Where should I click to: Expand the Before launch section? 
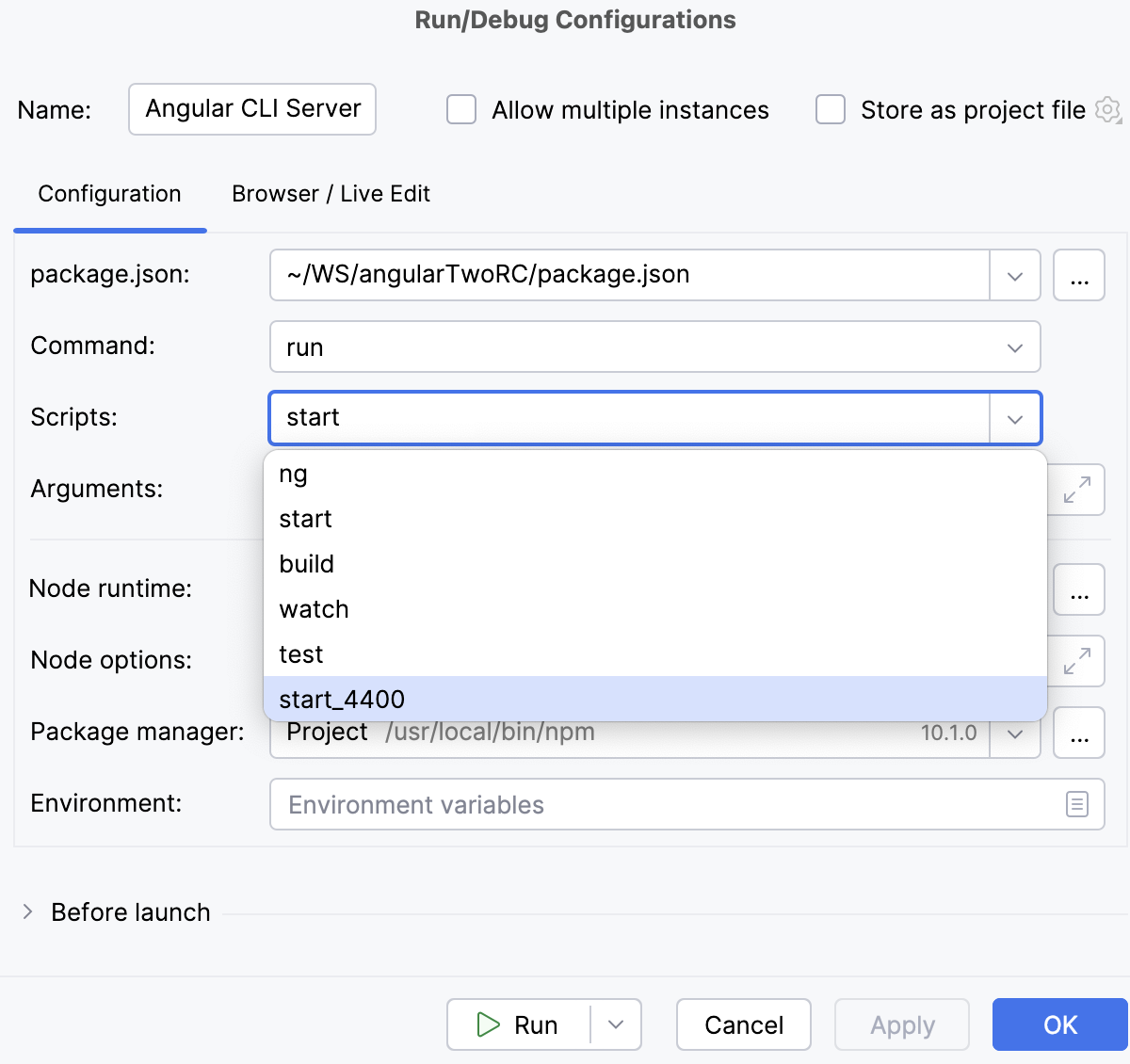pyautogui.click(x=26, y=911)
